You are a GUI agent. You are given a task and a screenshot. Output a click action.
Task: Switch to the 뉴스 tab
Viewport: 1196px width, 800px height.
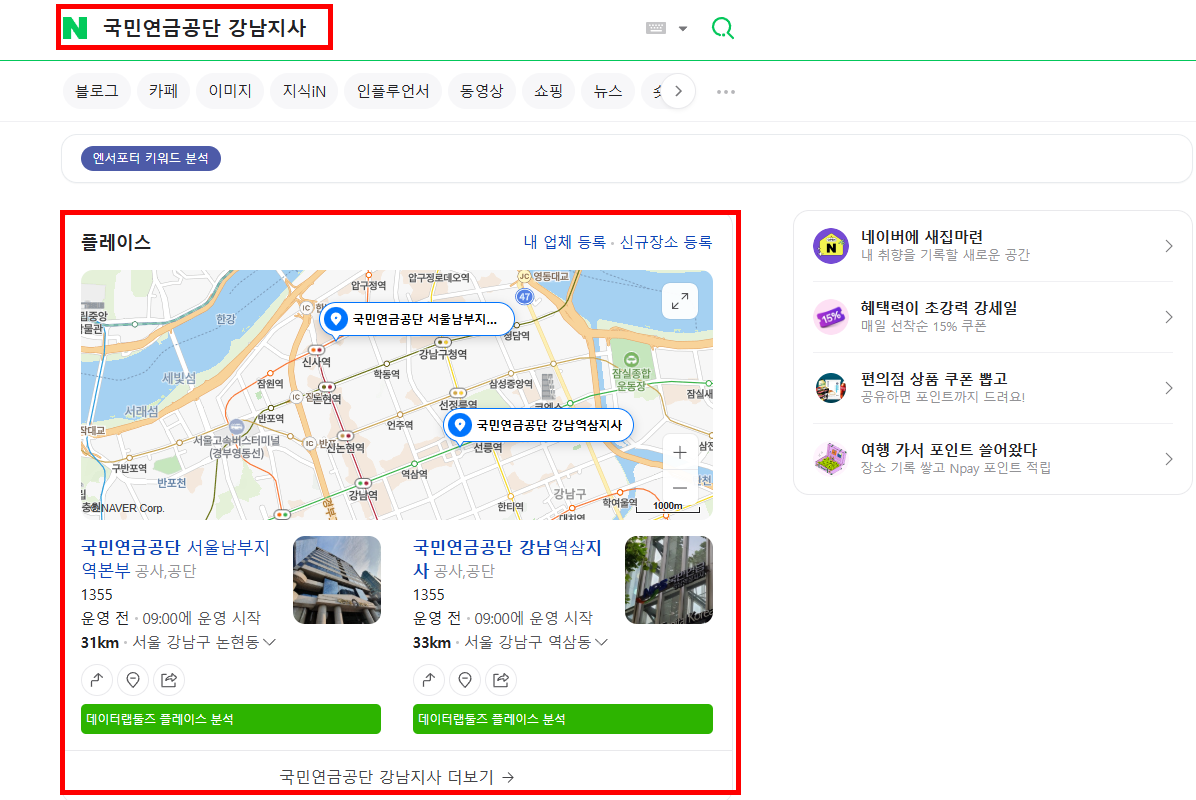pyautogui.click(x=608, y=92)
